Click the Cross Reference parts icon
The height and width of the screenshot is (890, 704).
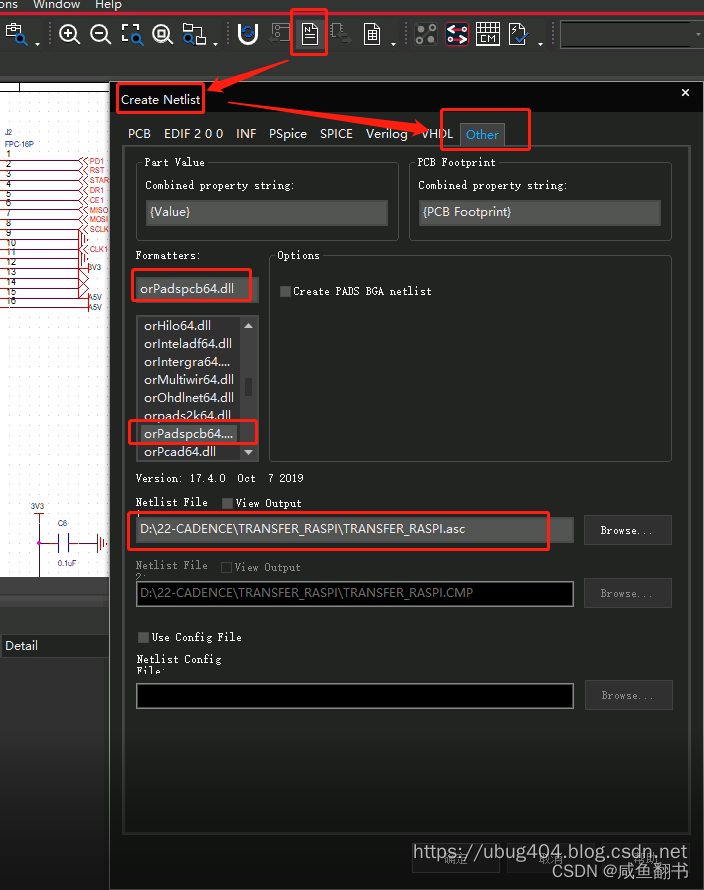click(341, 33)
